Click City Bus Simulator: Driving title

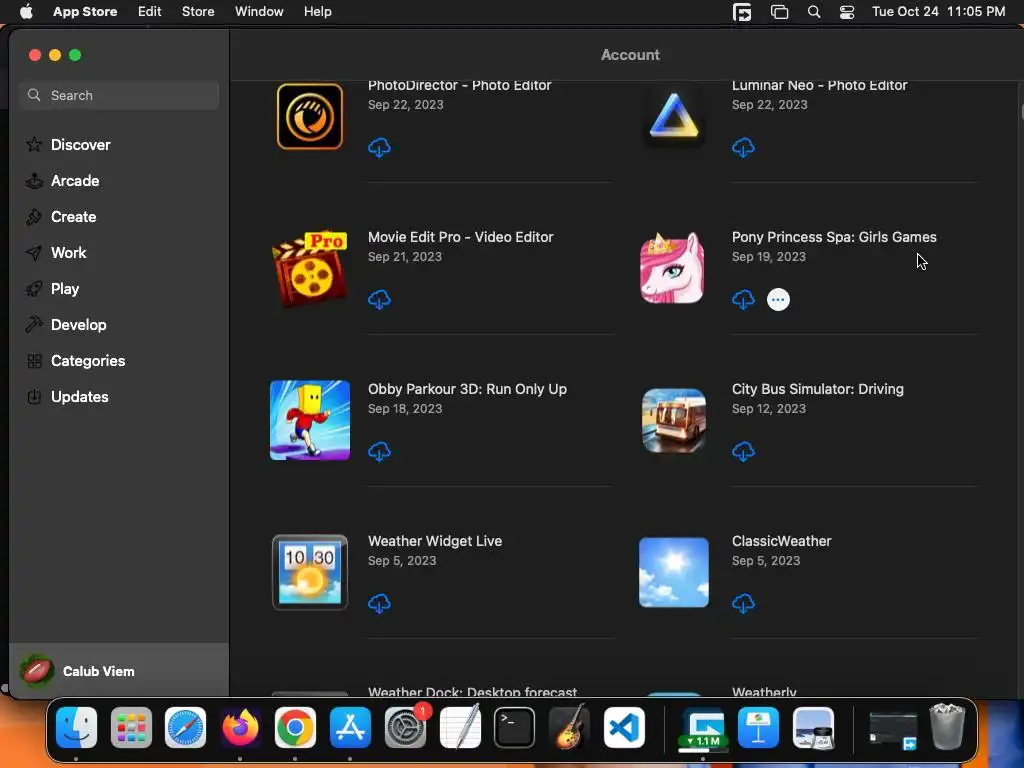(x=818, y=389)
